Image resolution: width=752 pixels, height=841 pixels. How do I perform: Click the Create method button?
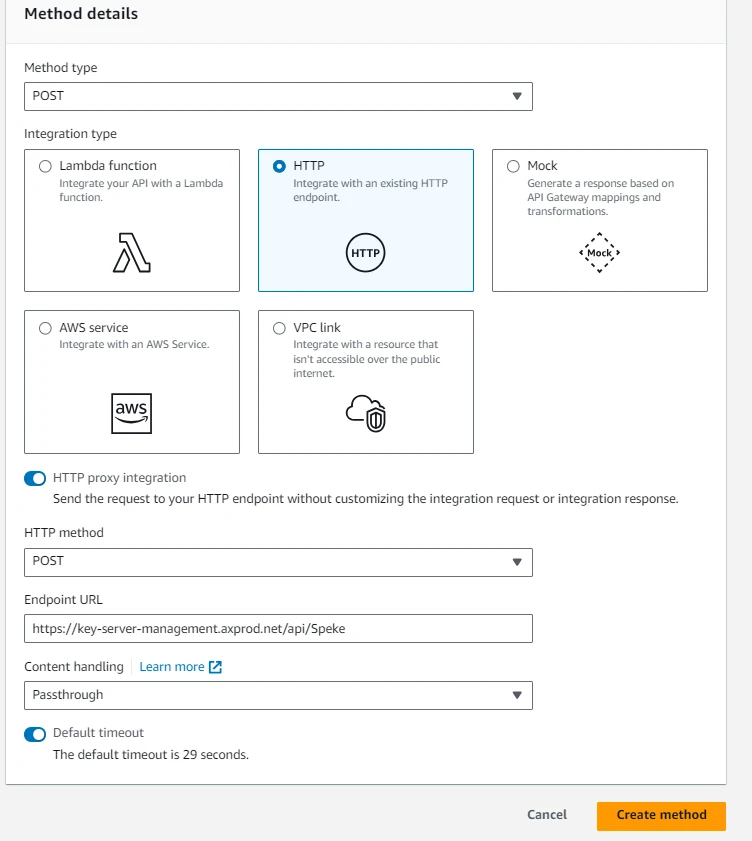661,815
